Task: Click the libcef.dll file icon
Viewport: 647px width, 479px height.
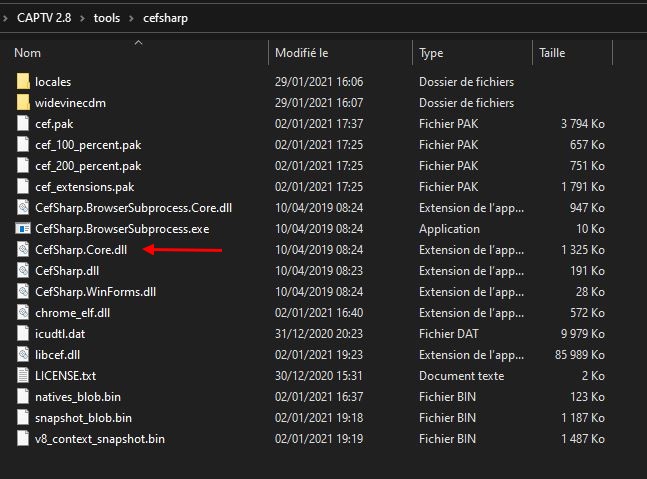Action: pos(23,355)
